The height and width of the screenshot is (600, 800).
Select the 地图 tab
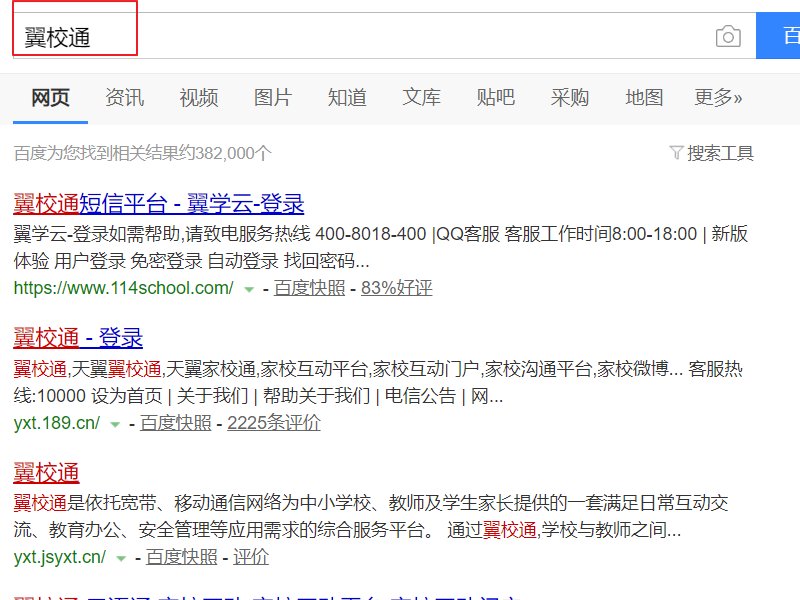[643, 97]
